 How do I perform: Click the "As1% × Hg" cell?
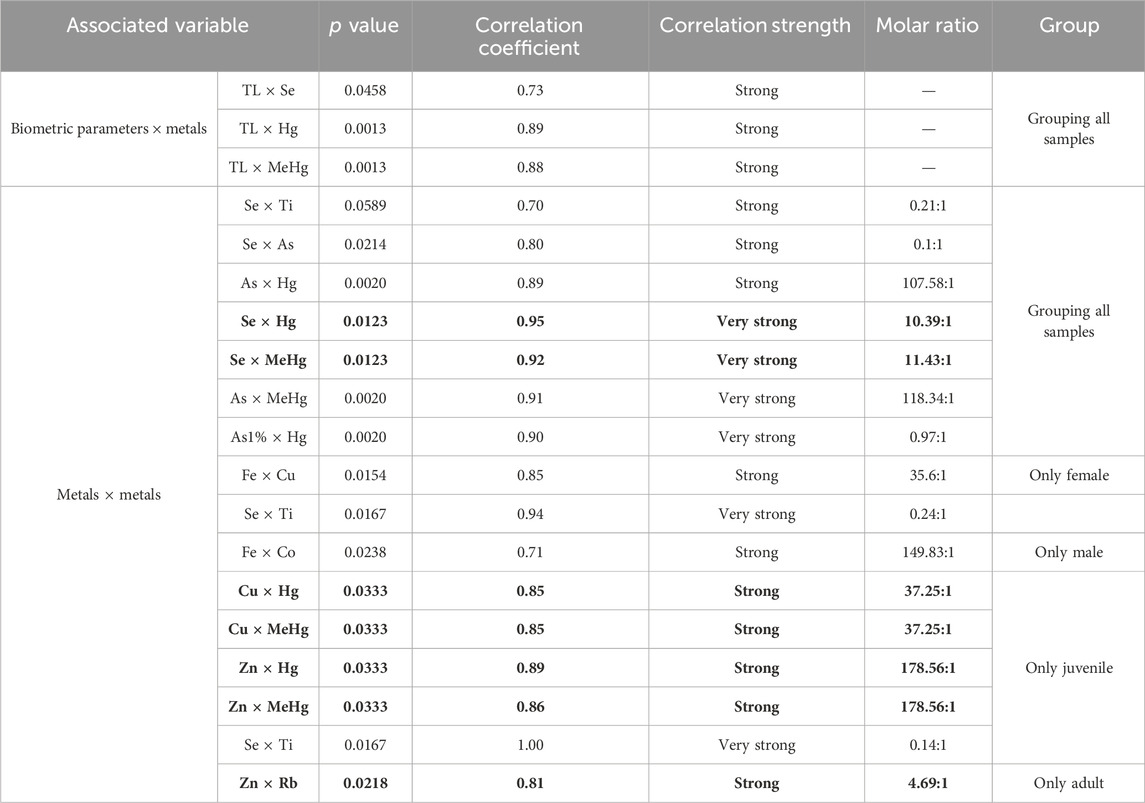point(268,437)
